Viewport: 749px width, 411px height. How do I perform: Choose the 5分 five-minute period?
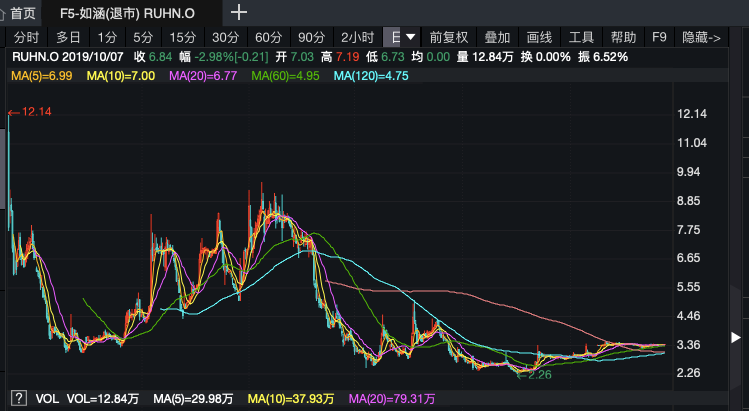click(x=144, y=38)
